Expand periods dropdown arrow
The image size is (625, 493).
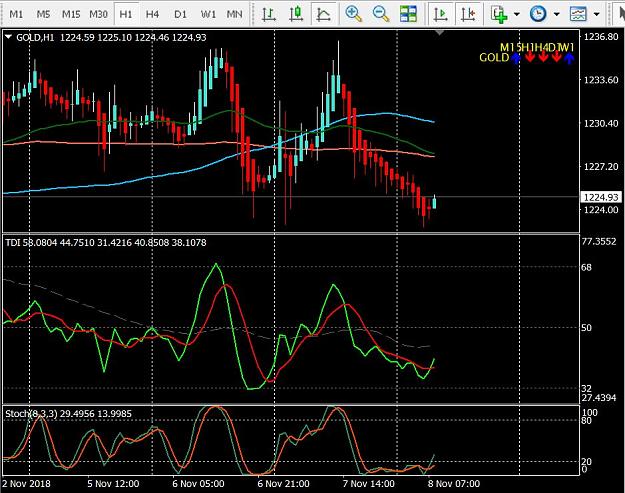pyautogui.click(x=557, y=14)
